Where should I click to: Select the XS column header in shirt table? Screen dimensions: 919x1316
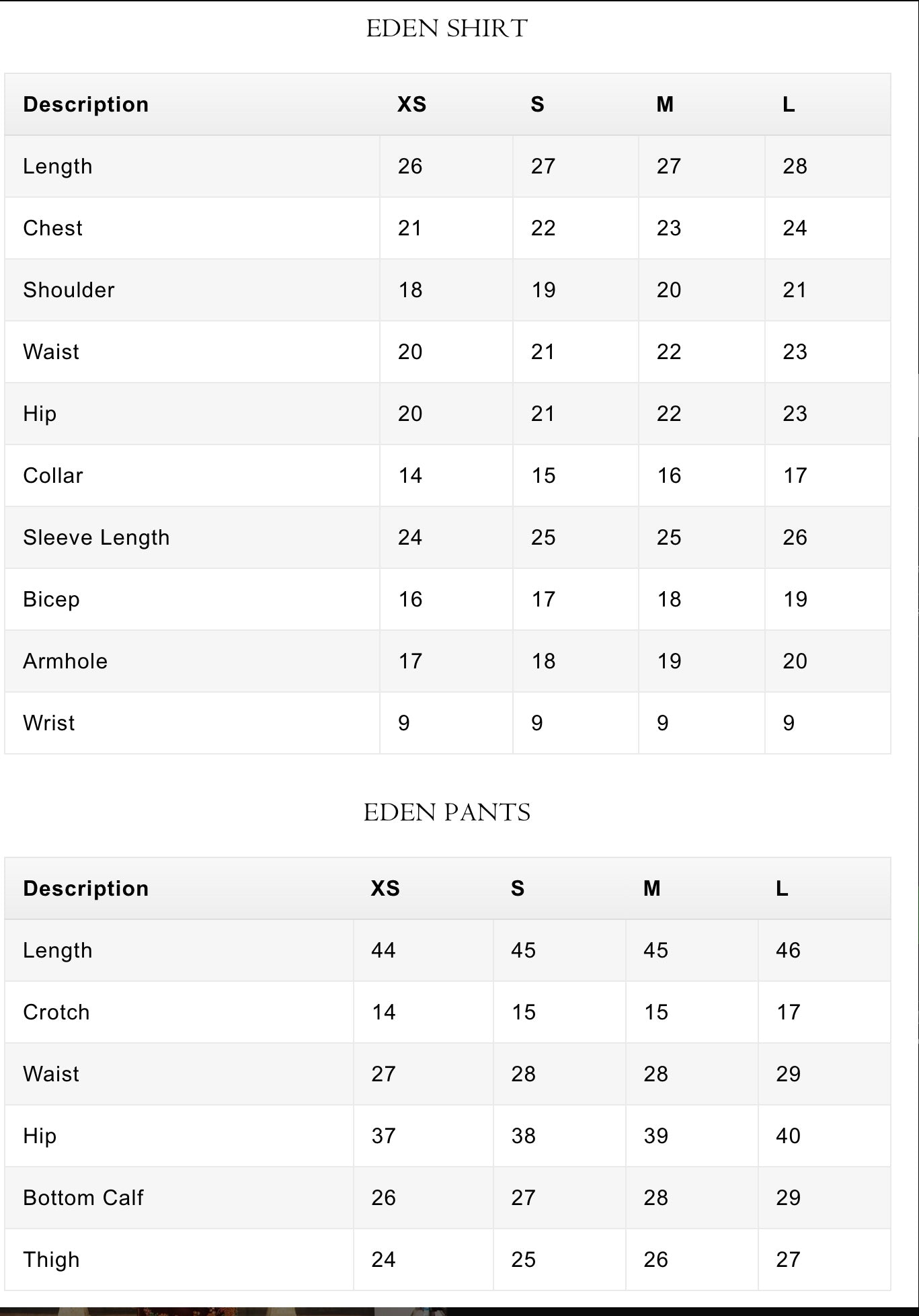pyautogui.click(x=411, y=104)
